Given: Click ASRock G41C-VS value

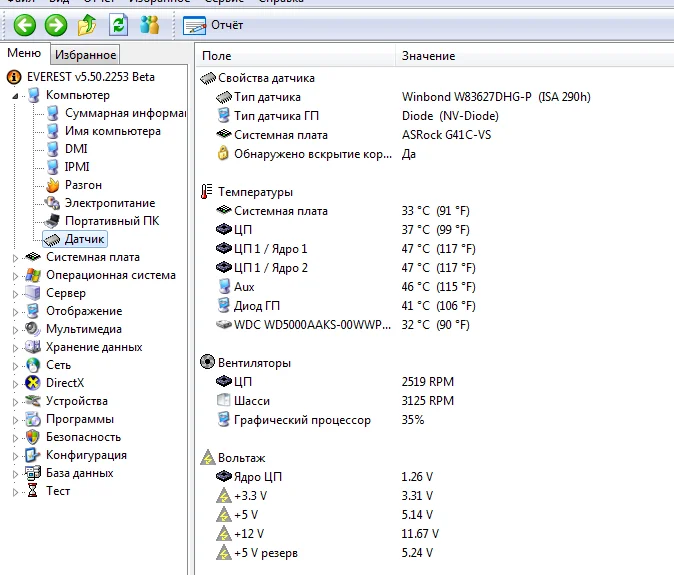Looking at the screenshot, I should point(446,135).
